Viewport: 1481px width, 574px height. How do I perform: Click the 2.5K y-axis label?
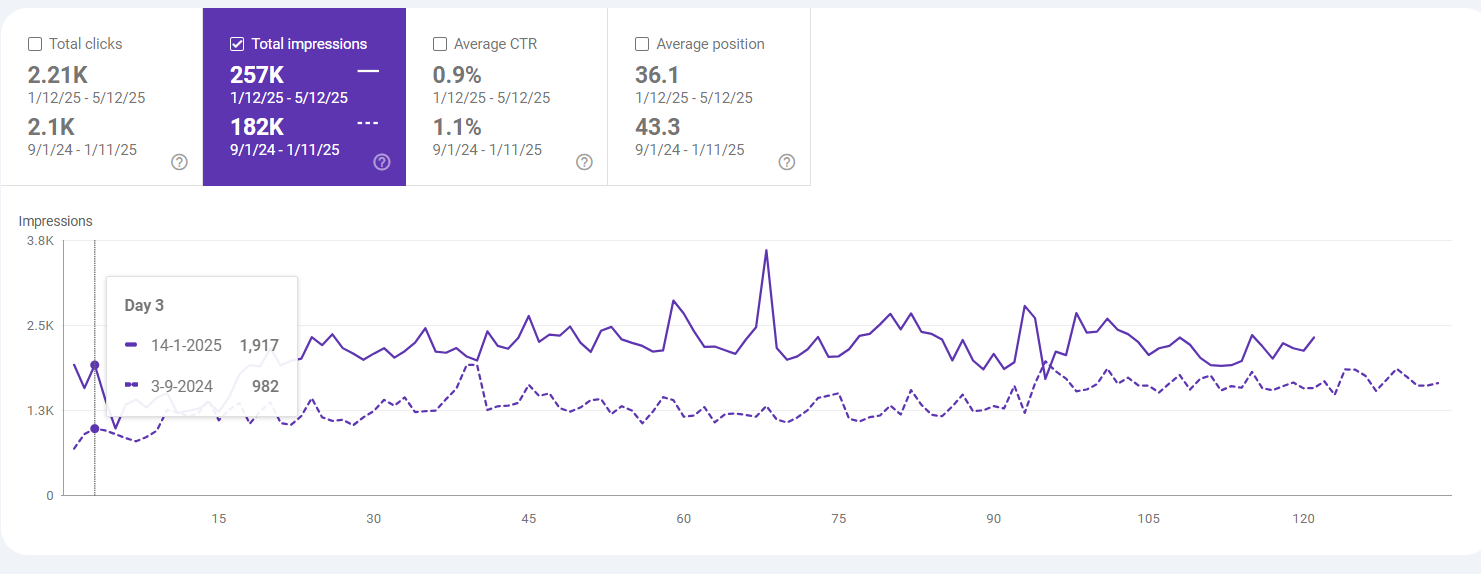(x=40, y=326)
